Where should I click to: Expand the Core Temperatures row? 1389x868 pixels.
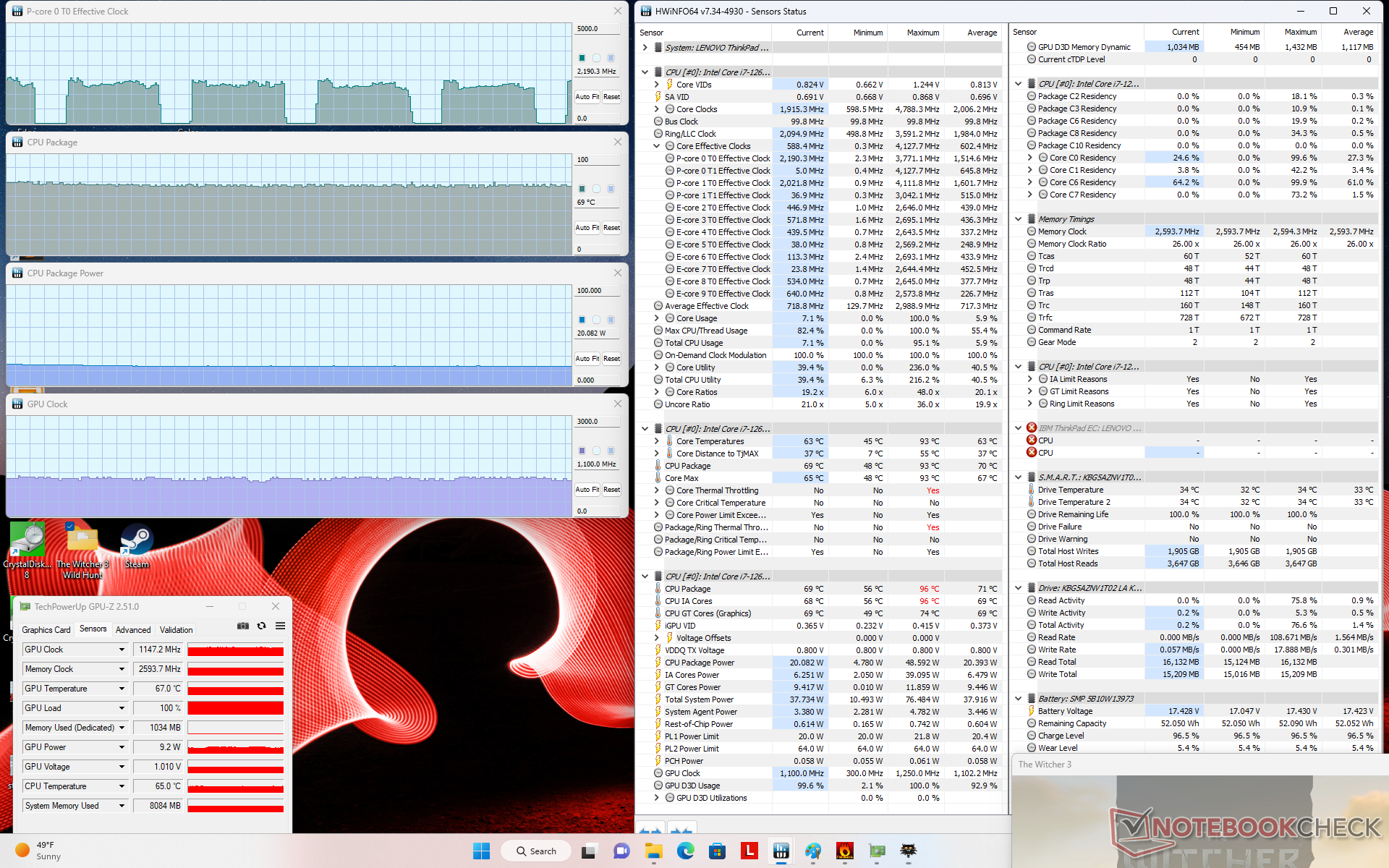657,441
